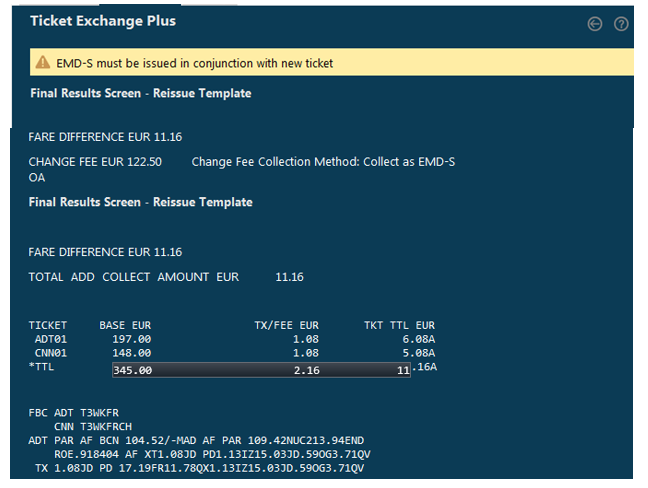Click the 11 ticket total value
The height and width of the screenshot is (488, 648).
tap(403, 370)
